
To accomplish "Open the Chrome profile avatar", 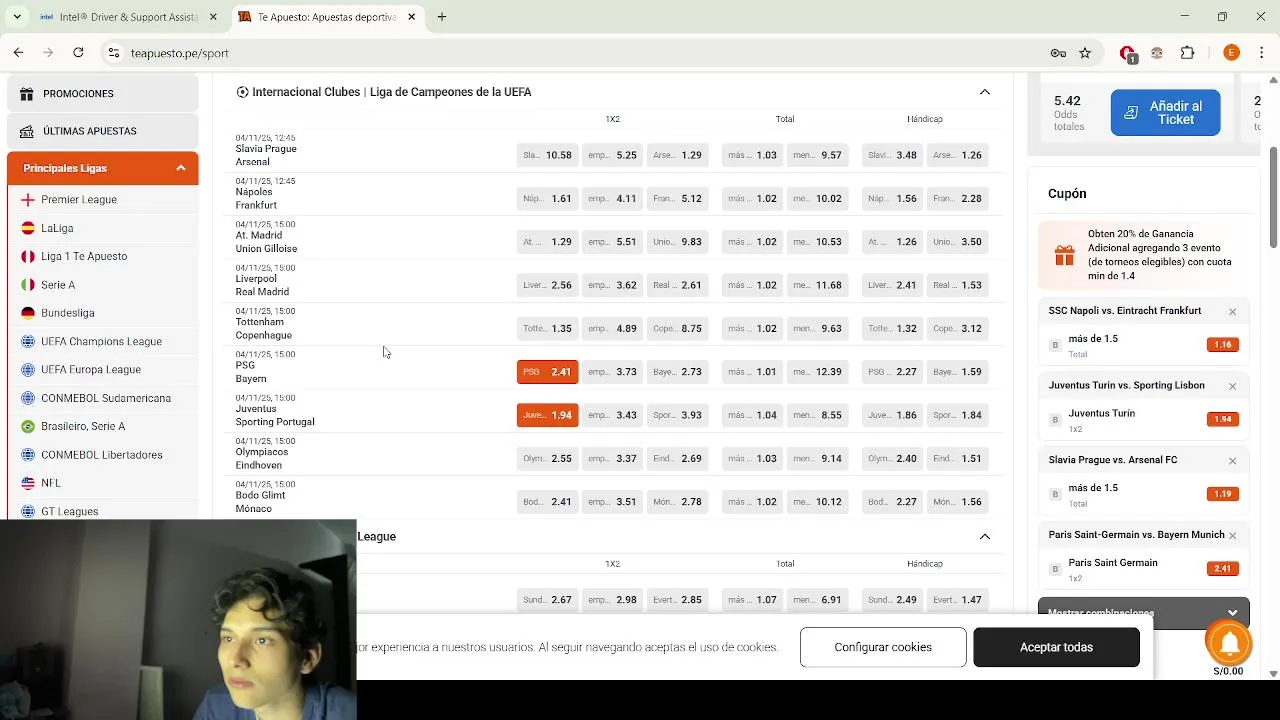I will (x=1231, y=53).
